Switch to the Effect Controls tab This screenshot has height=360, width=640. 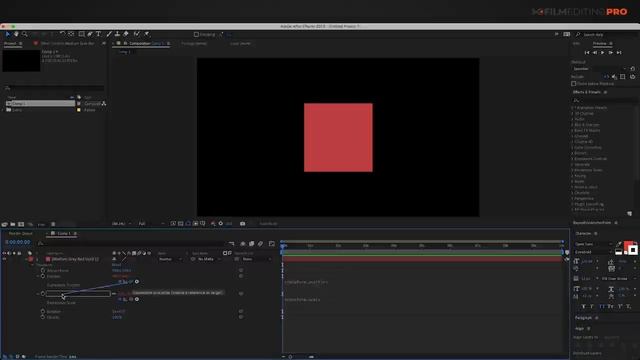click(x=68, y=43)
